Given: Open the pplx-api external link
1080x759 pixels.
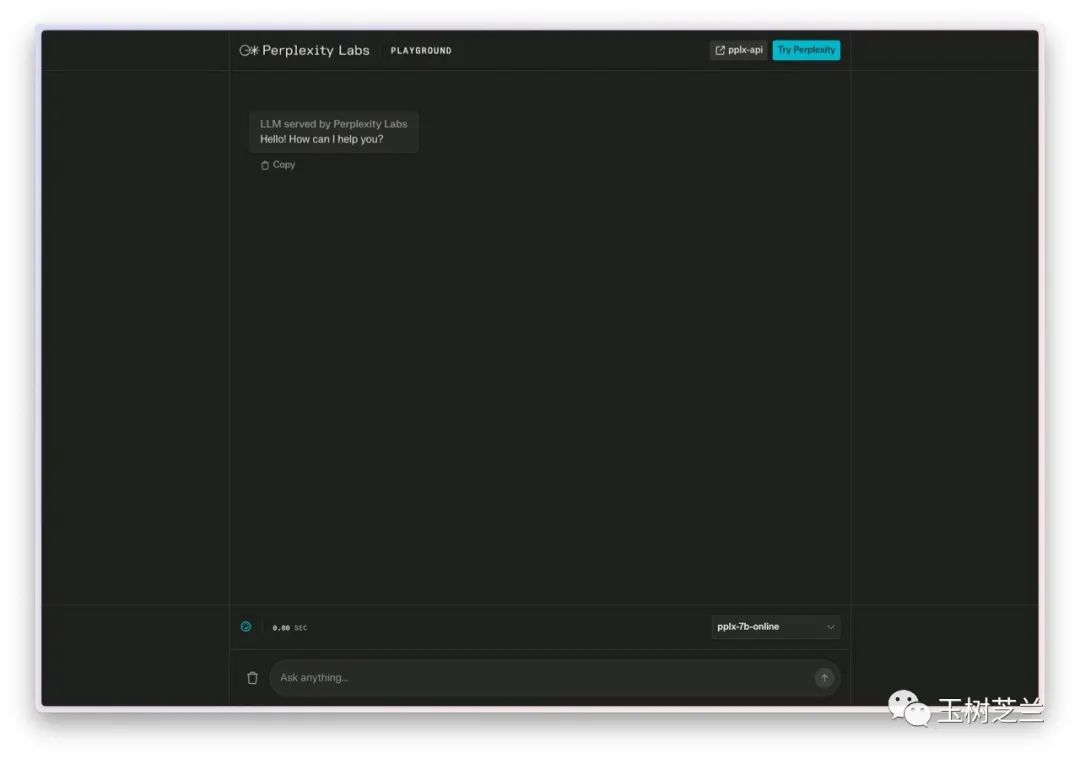Looking at the screenshot, I should [x=738, y=50].
